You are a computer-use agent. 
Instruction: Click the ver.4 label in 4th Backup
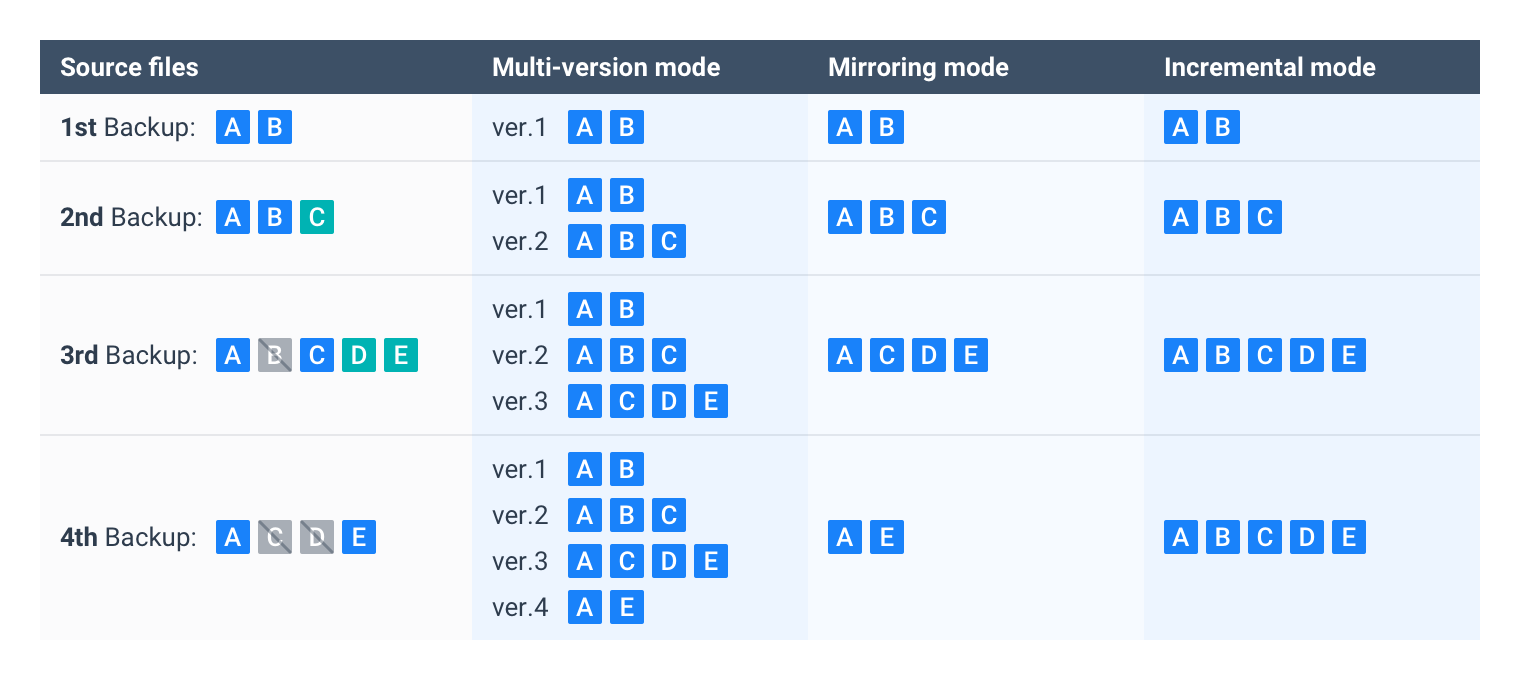tap(520, 607)
